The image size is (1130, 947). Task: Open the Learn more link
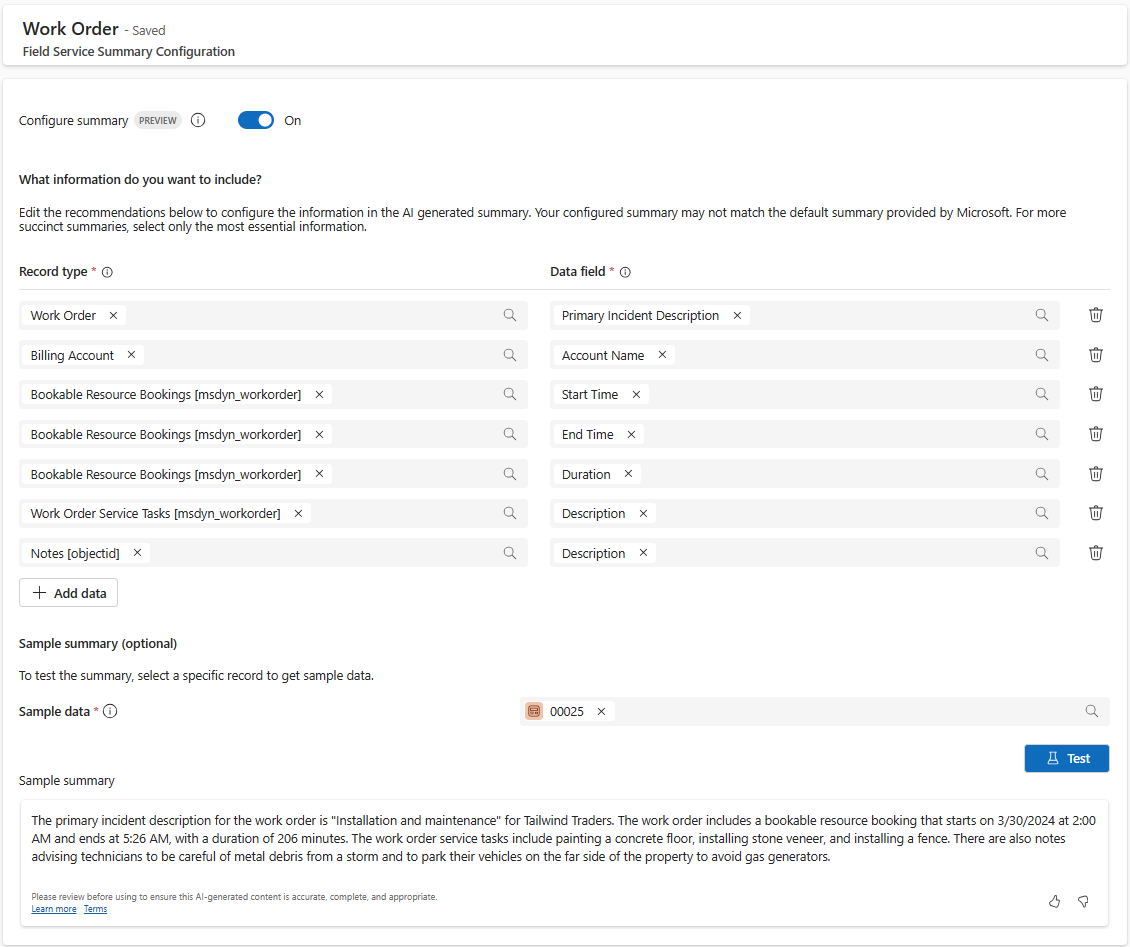coord(53,908)
